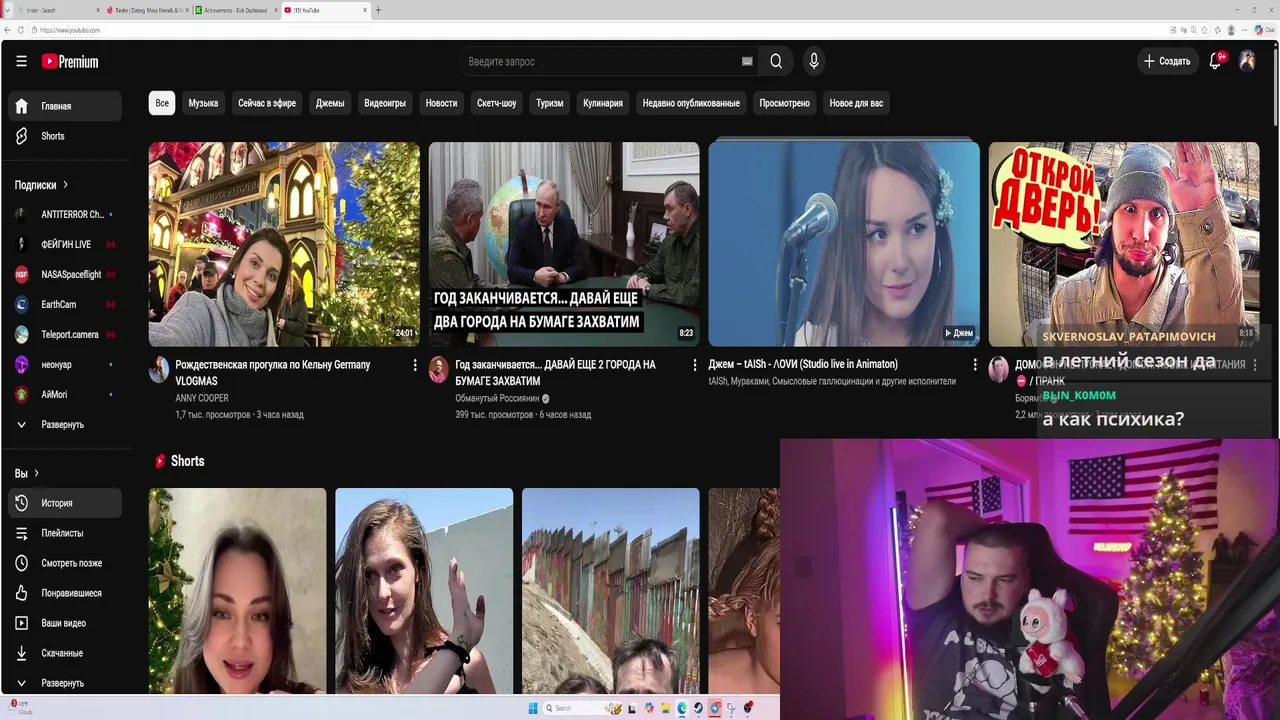
Task: Select the Новое для вас chip
Action: (856, 103)
